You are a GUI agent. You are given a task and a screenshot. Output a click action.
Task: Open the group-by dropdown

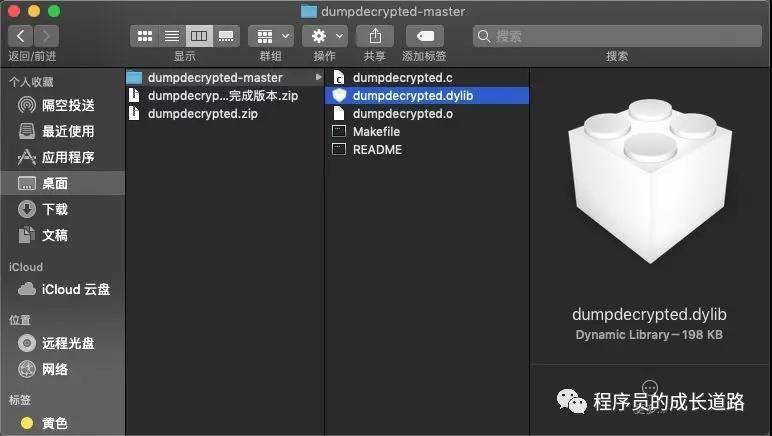click(271, 36)
